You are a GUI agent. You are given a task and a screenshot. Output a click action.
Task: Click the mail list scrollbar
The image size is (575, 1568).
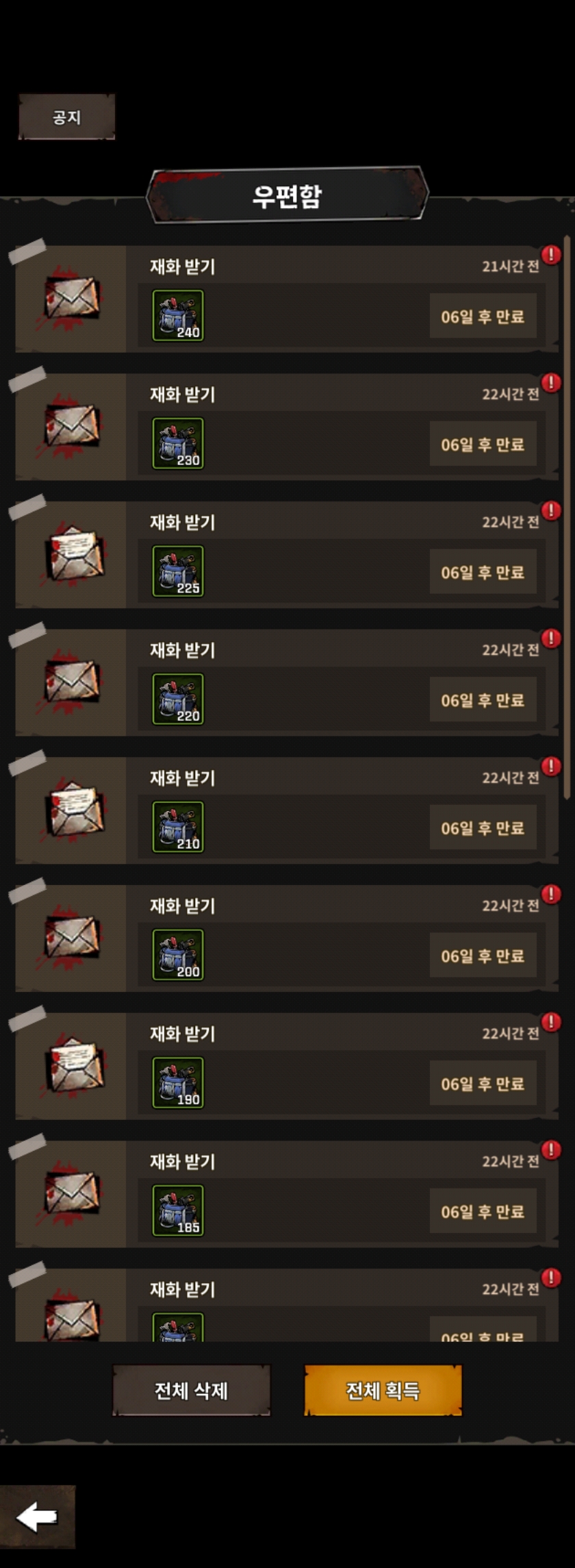point(567,518)
